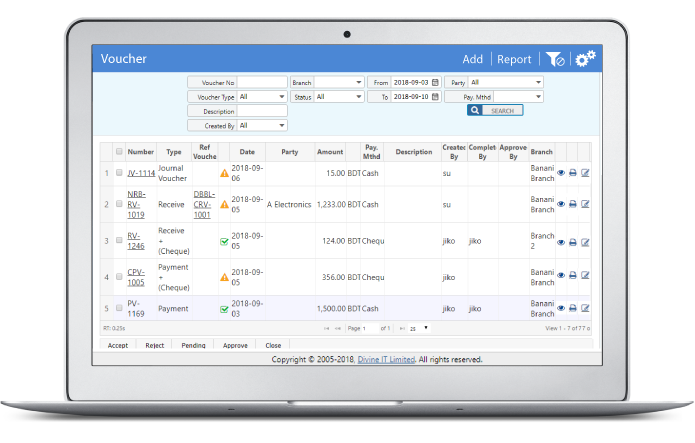This screenshot has height=443, width=695.
Task: Check the row checkbox for PV-1169
Action: coord(119,308)
